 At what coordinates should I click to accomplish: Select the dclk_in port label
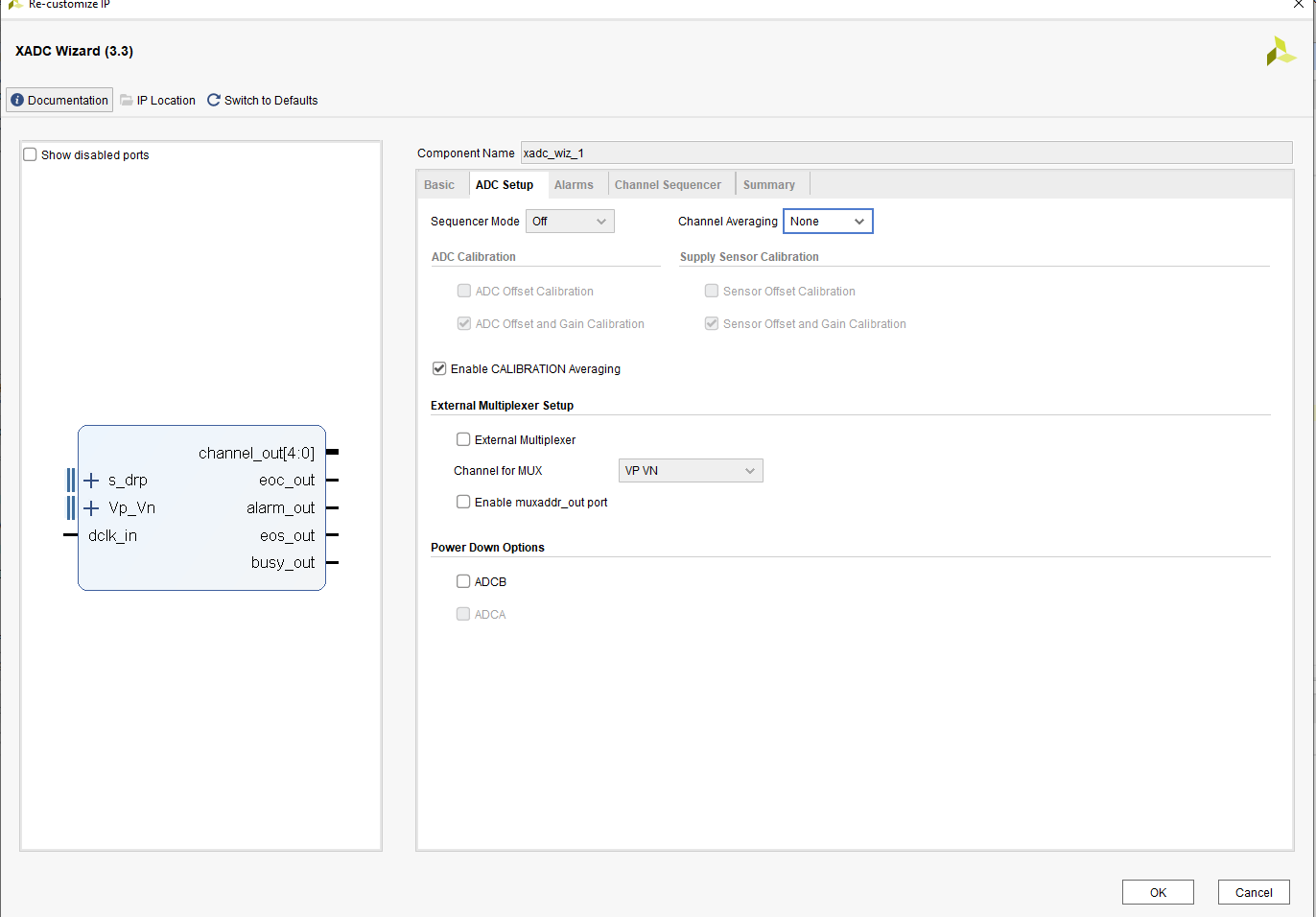(112, 535)
